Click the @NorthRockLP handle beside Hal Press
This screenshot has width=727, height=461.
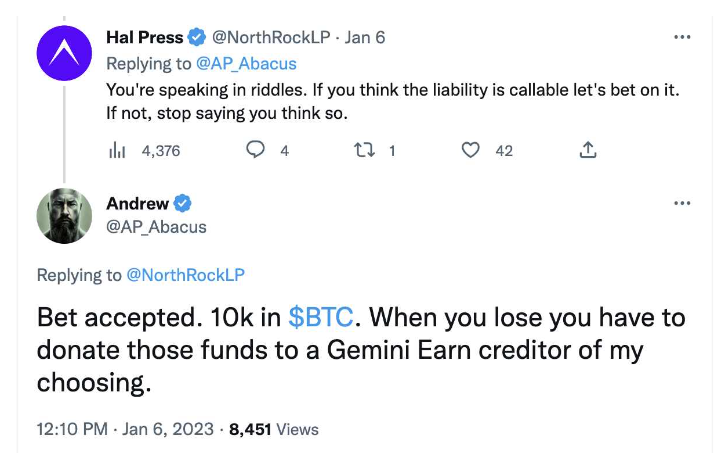pyautogui.click(x=271, y=38)
